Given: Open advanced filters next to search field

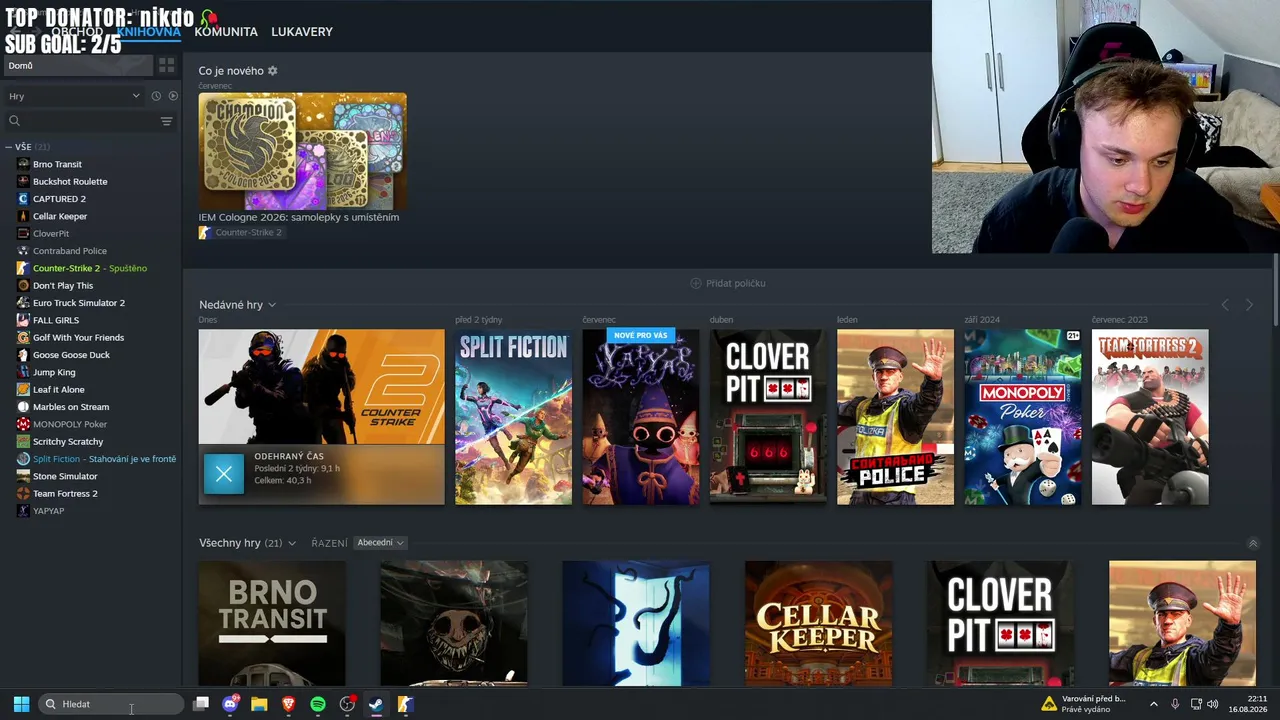Looking at the screenshot, I should click(x=166, y=121).
